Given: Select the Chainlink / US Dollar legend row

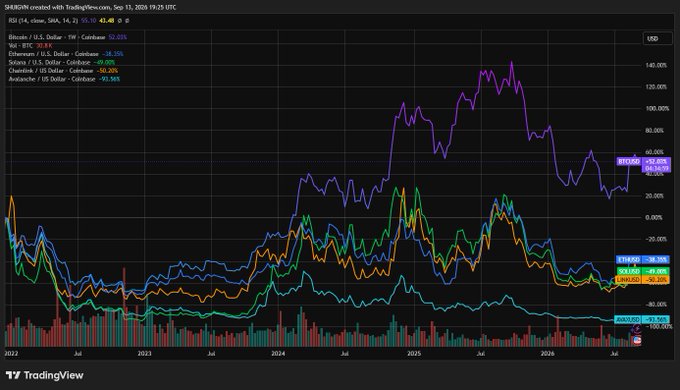Looking at the screenshot, I should pyautogui.click(x=63, y=71).
